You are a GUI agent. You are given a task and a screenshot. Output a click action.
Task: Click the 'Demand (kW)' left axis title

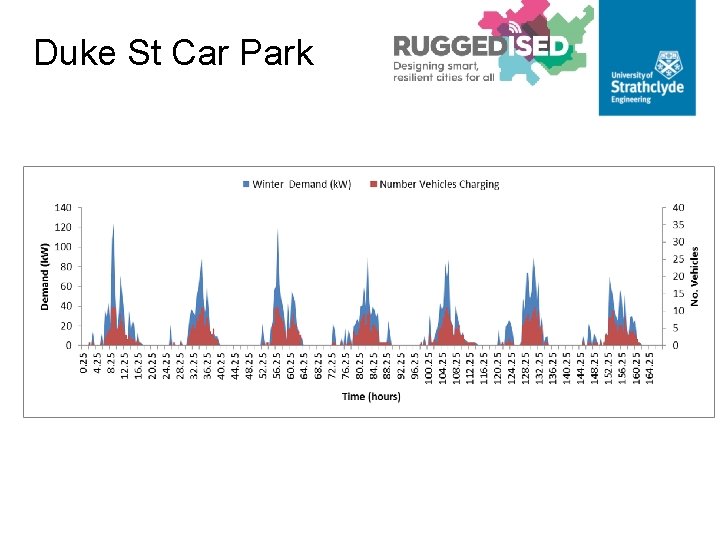(x=45, y=276)
